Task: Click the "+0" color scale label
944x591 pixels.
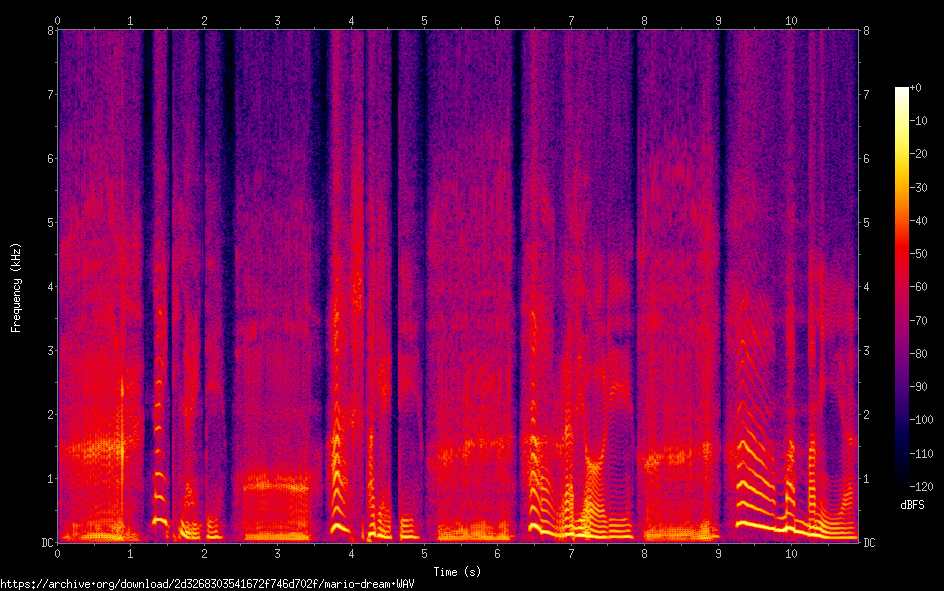Action: [x=915, y=88]
